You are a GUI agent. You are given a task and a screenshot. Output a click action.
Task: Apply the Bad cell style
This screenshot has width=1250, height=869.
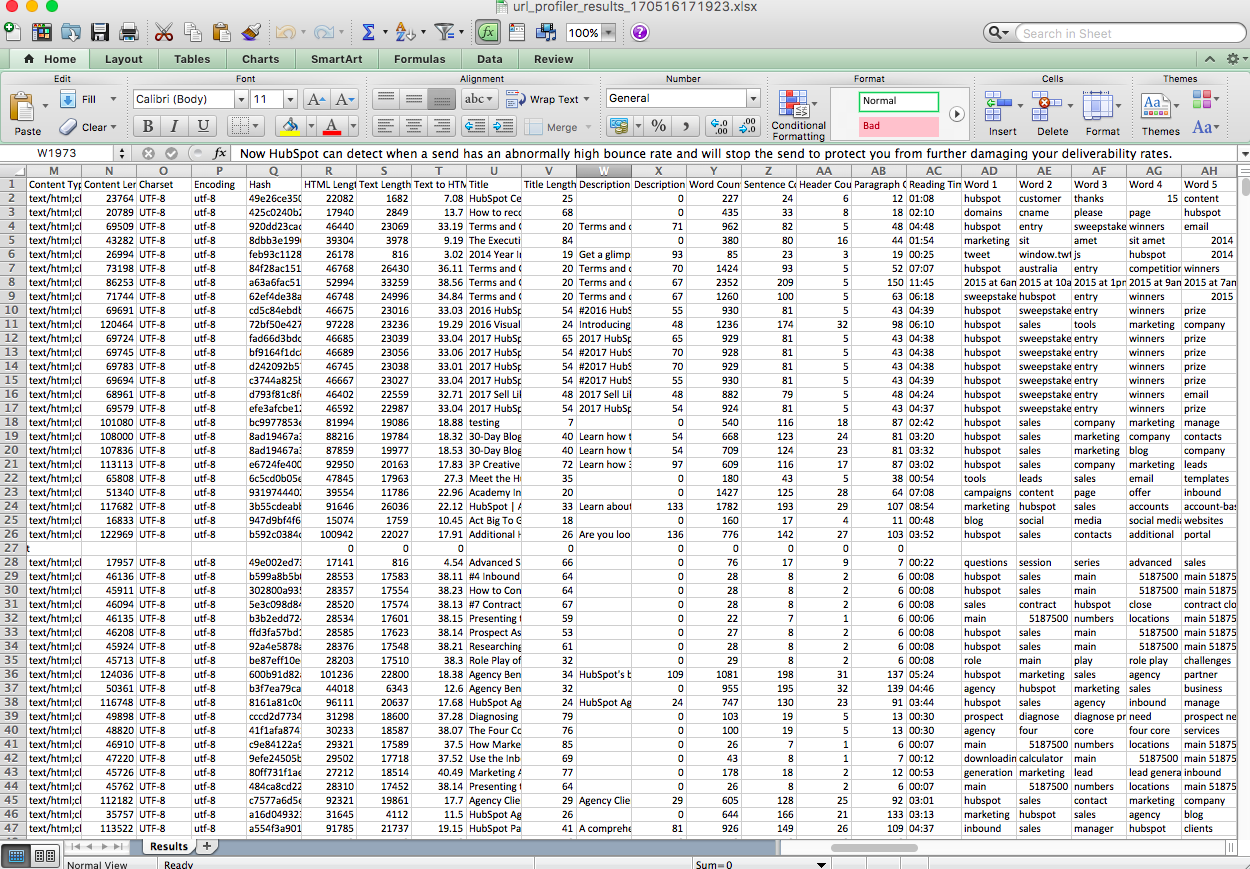click(x=898, y=127)
